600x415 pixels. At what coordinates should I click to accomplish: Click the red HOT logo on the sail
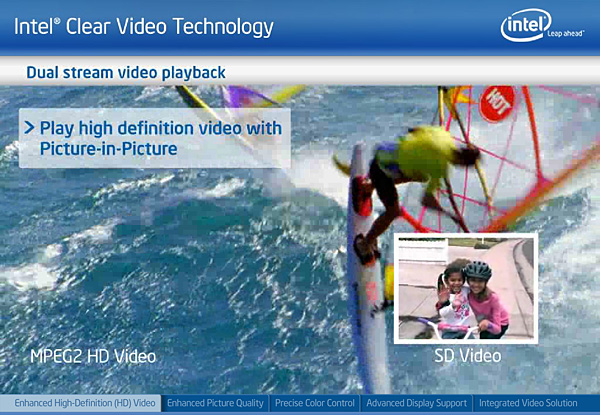(497, 103)
